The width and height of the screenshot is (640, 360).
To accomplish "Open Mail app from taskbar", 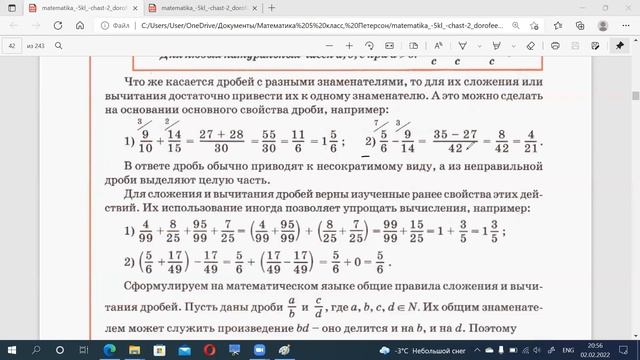I will coord(184,350).
